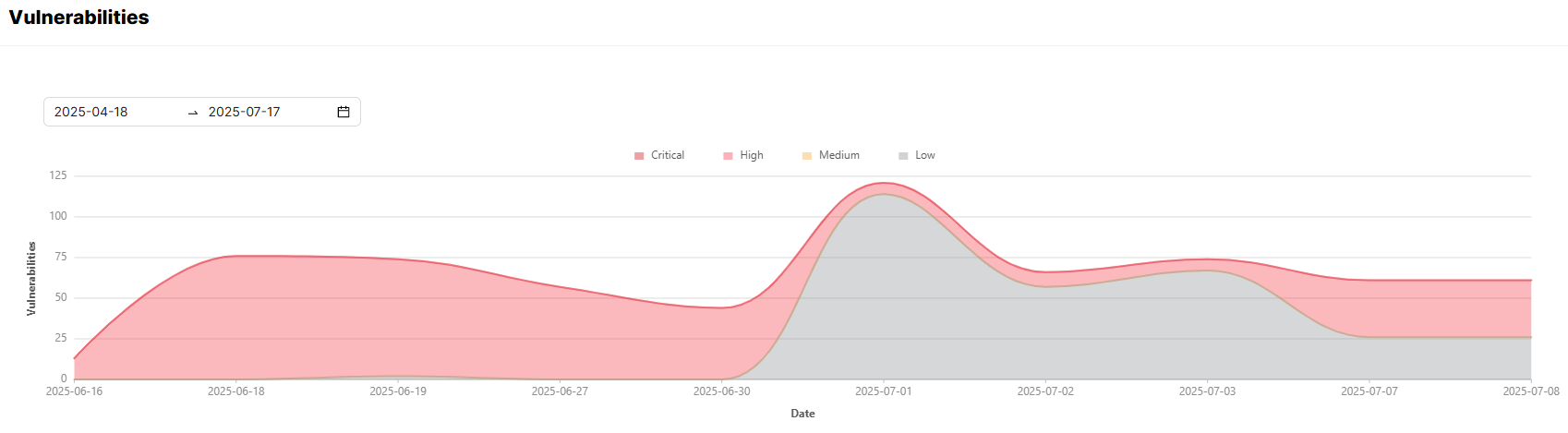Image resolution: width=1568 pixels, height=433 pixels.
Task: Click the Medium legend color square
Action: [x=807, y=156]
